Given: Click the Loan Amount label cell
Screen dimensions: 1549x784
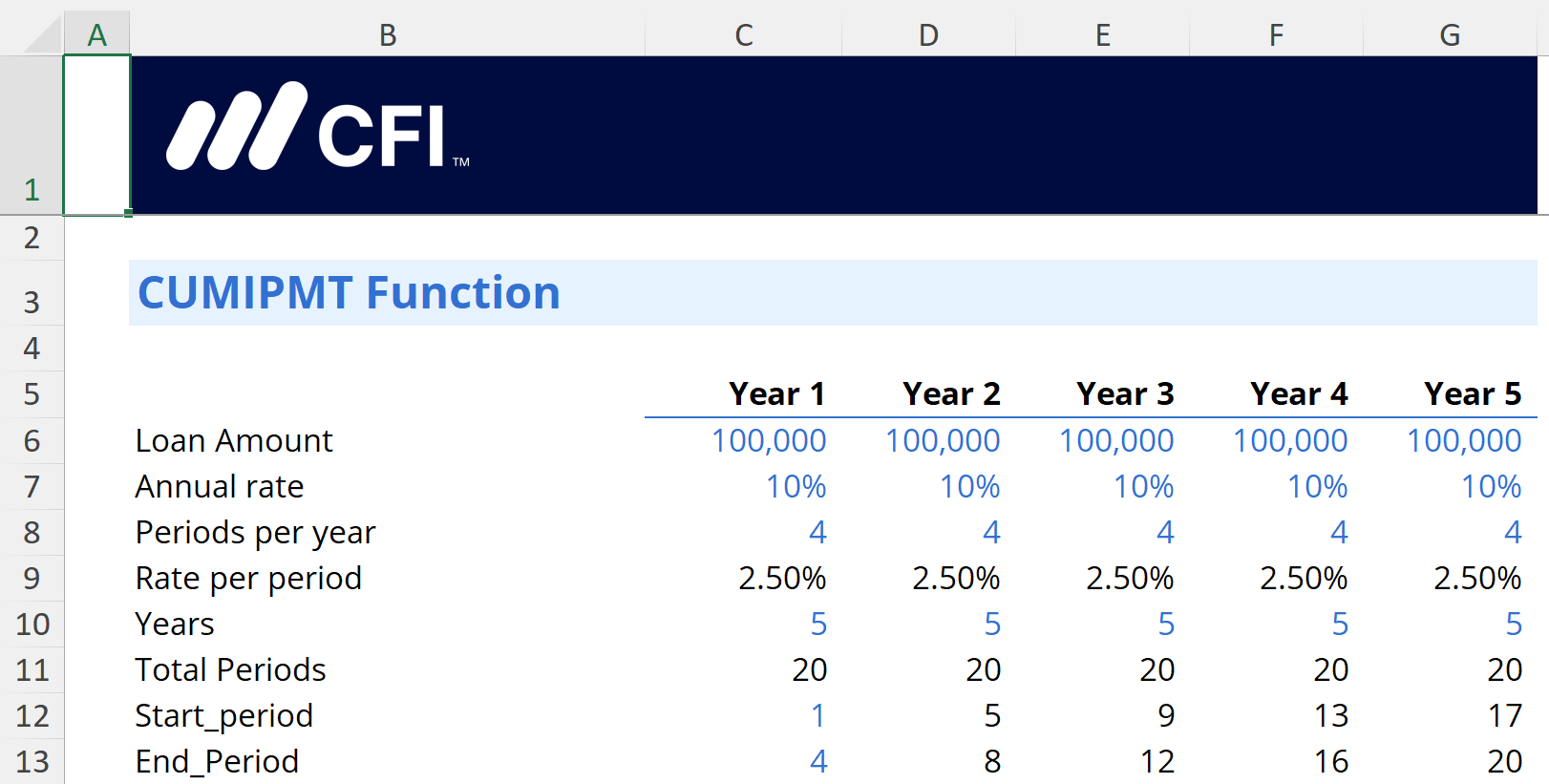Looking at the screenshot, I should [234, 441].
